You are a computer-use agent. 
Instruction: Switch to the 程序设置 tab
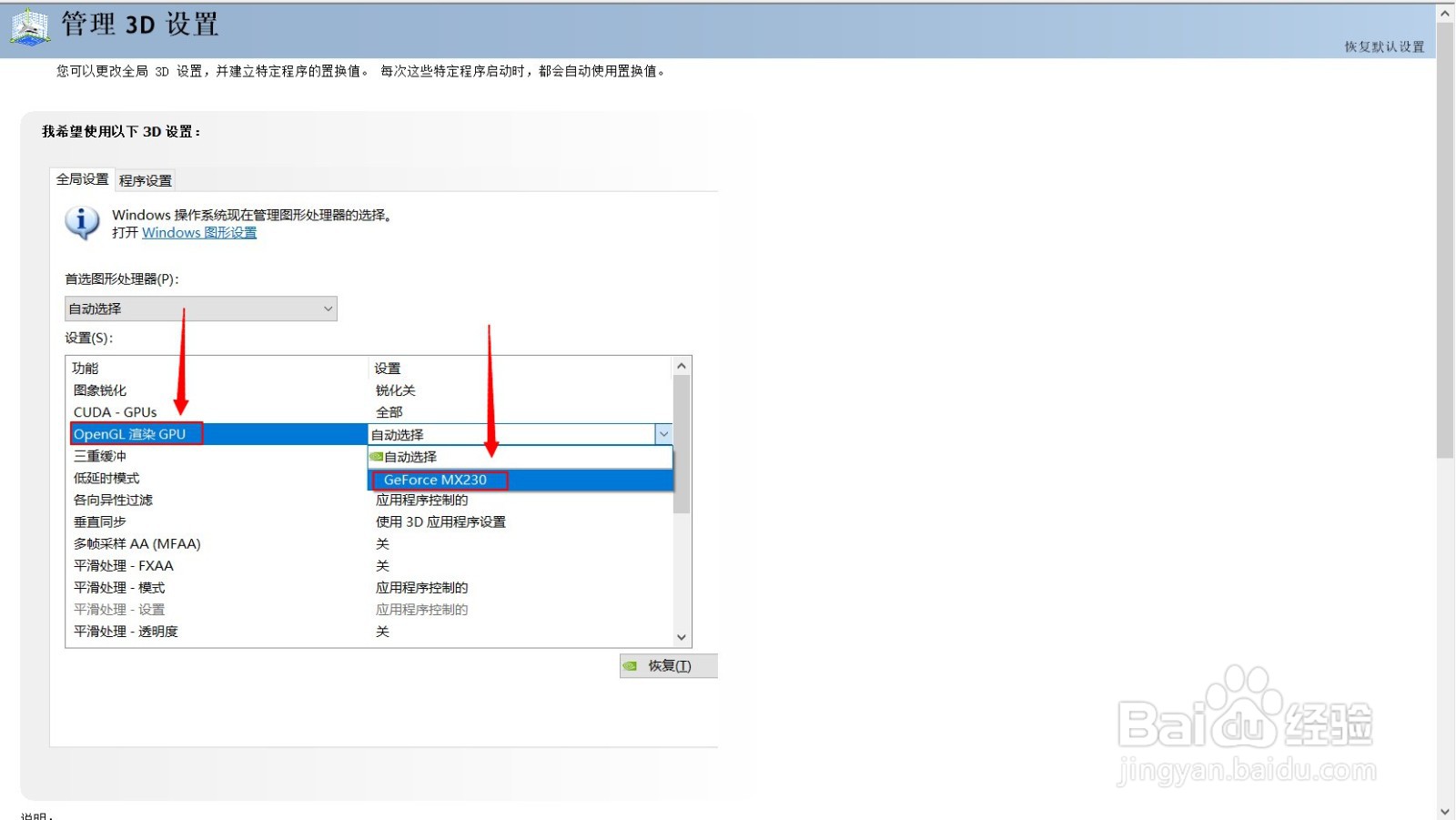pyautogui.click(x=145, y=179)
